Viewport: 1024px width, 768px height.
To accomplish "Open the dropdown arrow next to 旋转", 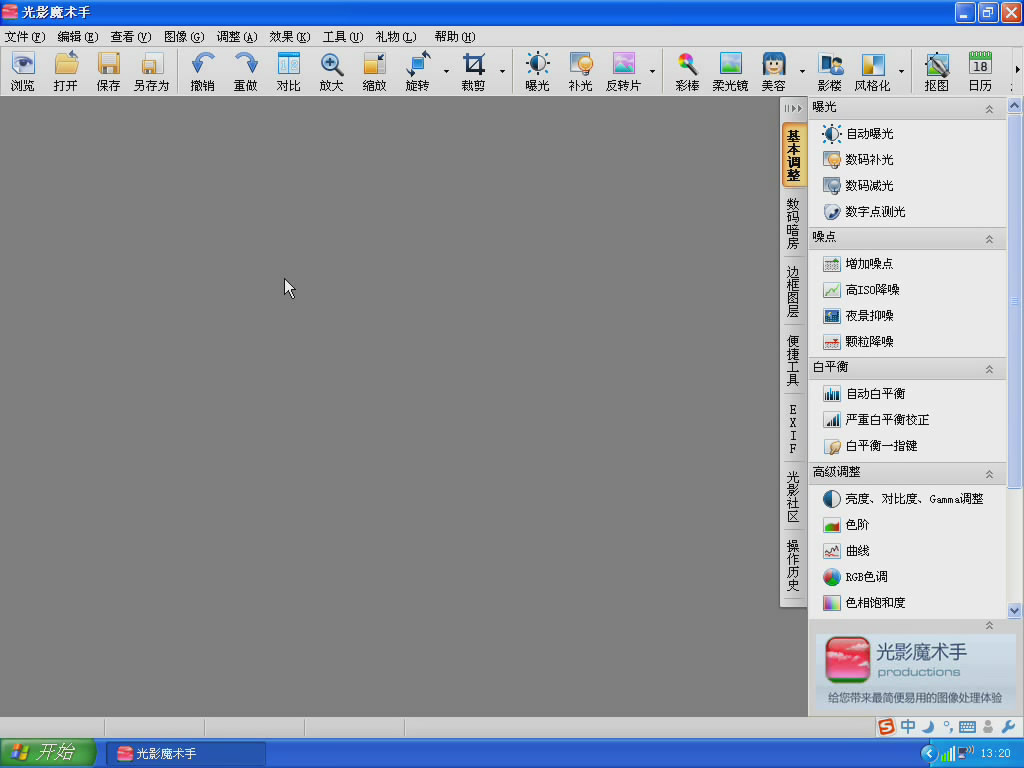I will point(446,71).
